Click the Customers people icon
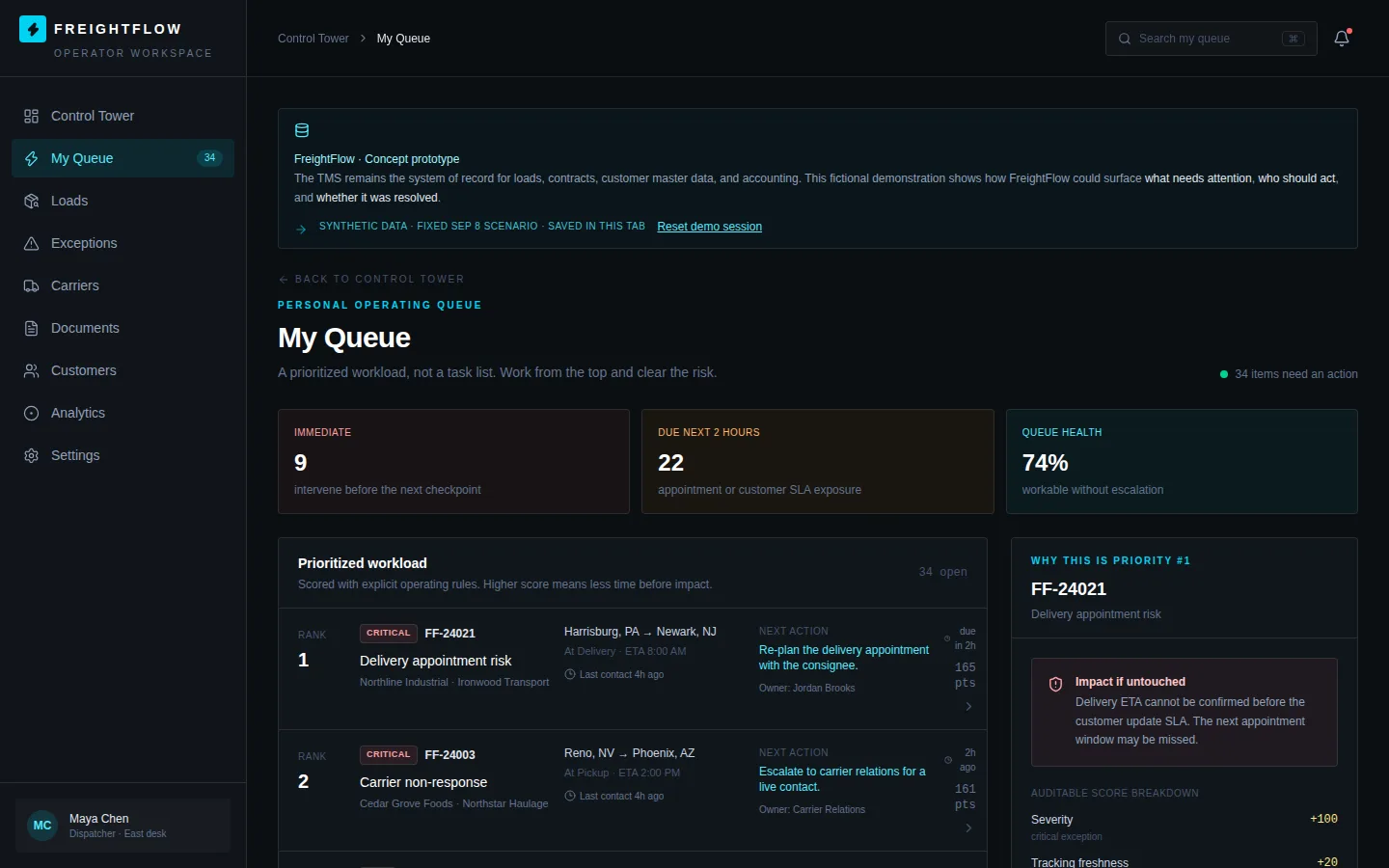The image size is (1389, 868). [31, 370]
